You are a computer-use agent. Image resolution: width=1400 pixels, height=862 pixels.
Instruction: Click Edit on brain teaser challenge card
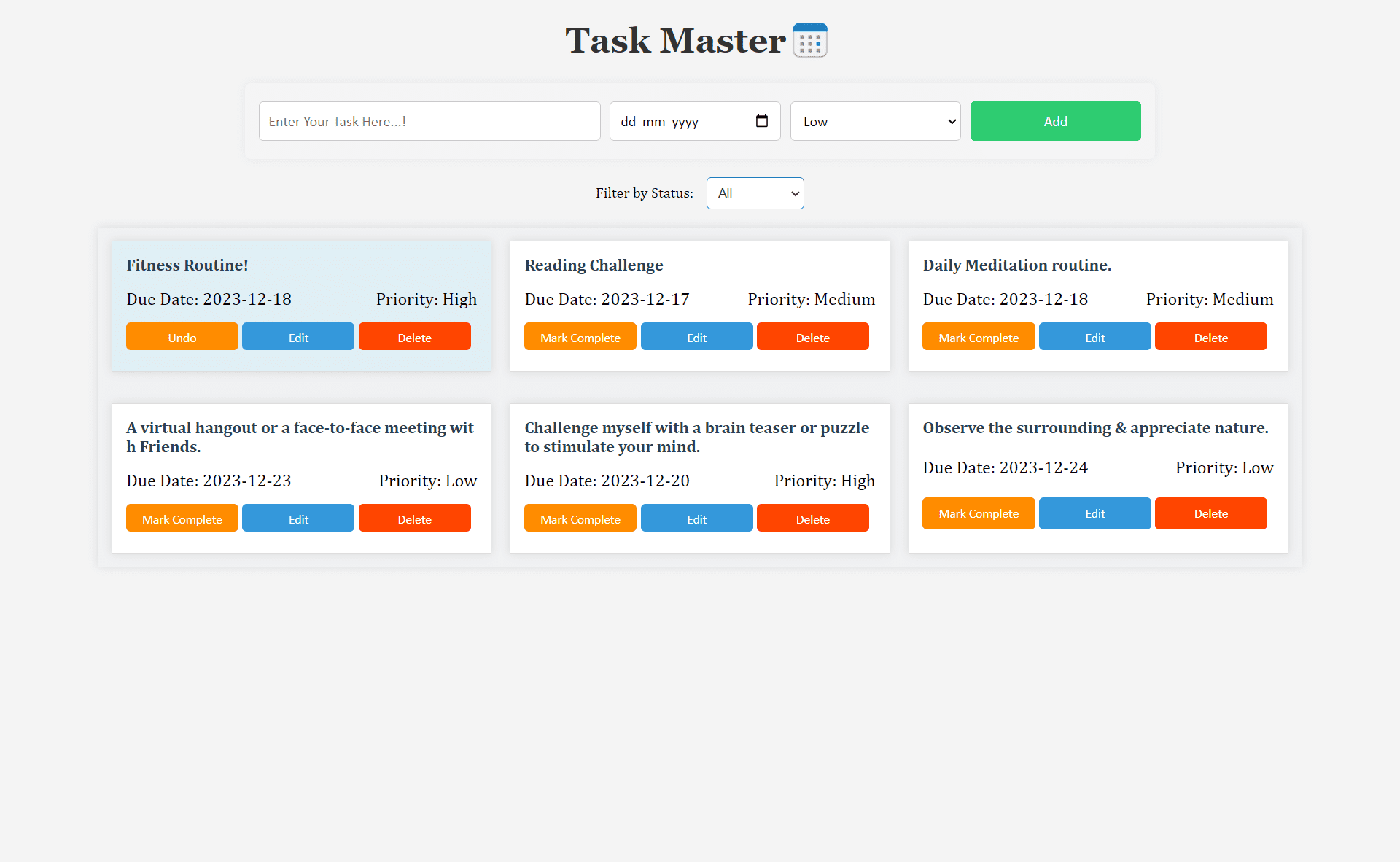click(x=697, y=518)
